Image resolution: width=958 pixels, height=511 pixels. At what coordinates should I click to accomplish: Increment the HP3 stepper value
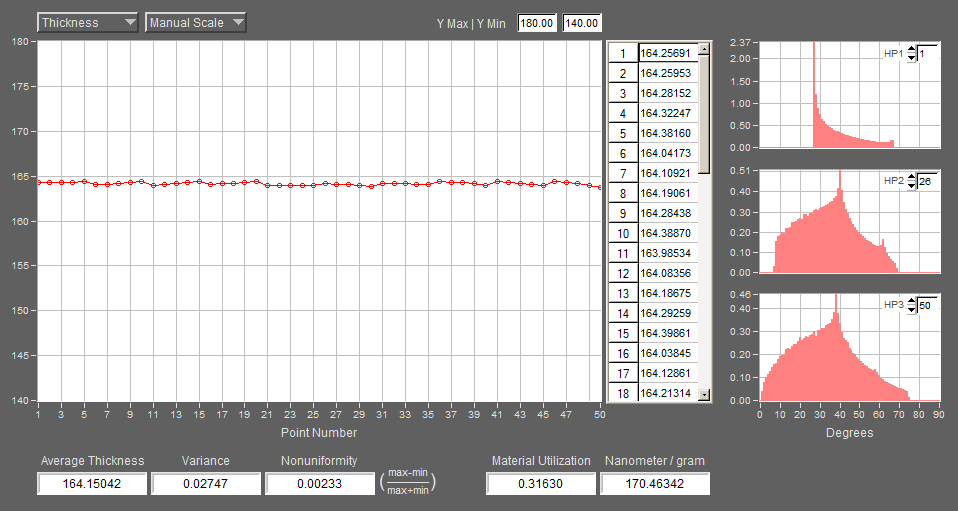pos(912,301)
